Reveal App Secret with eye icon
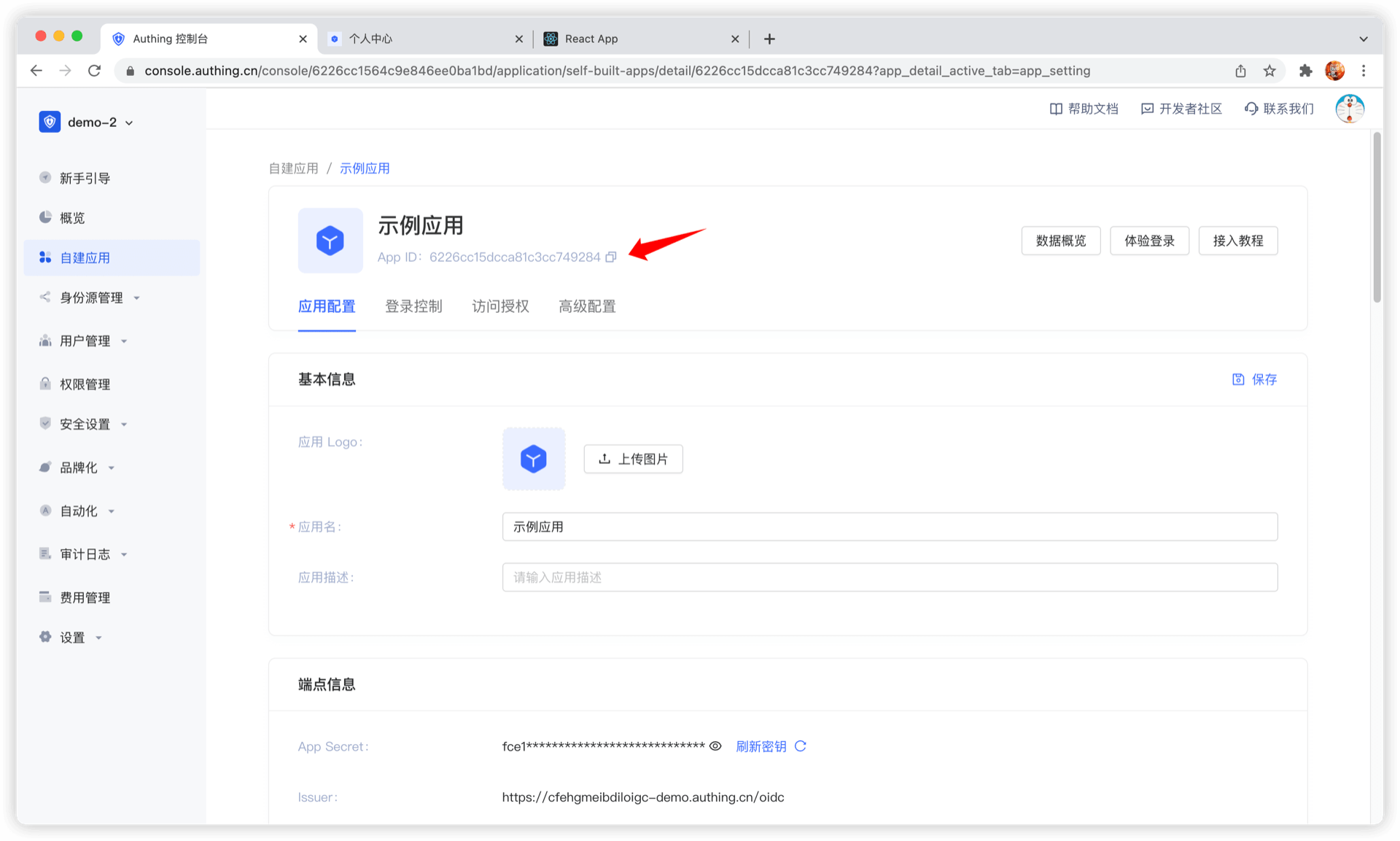 click(715, 746)
